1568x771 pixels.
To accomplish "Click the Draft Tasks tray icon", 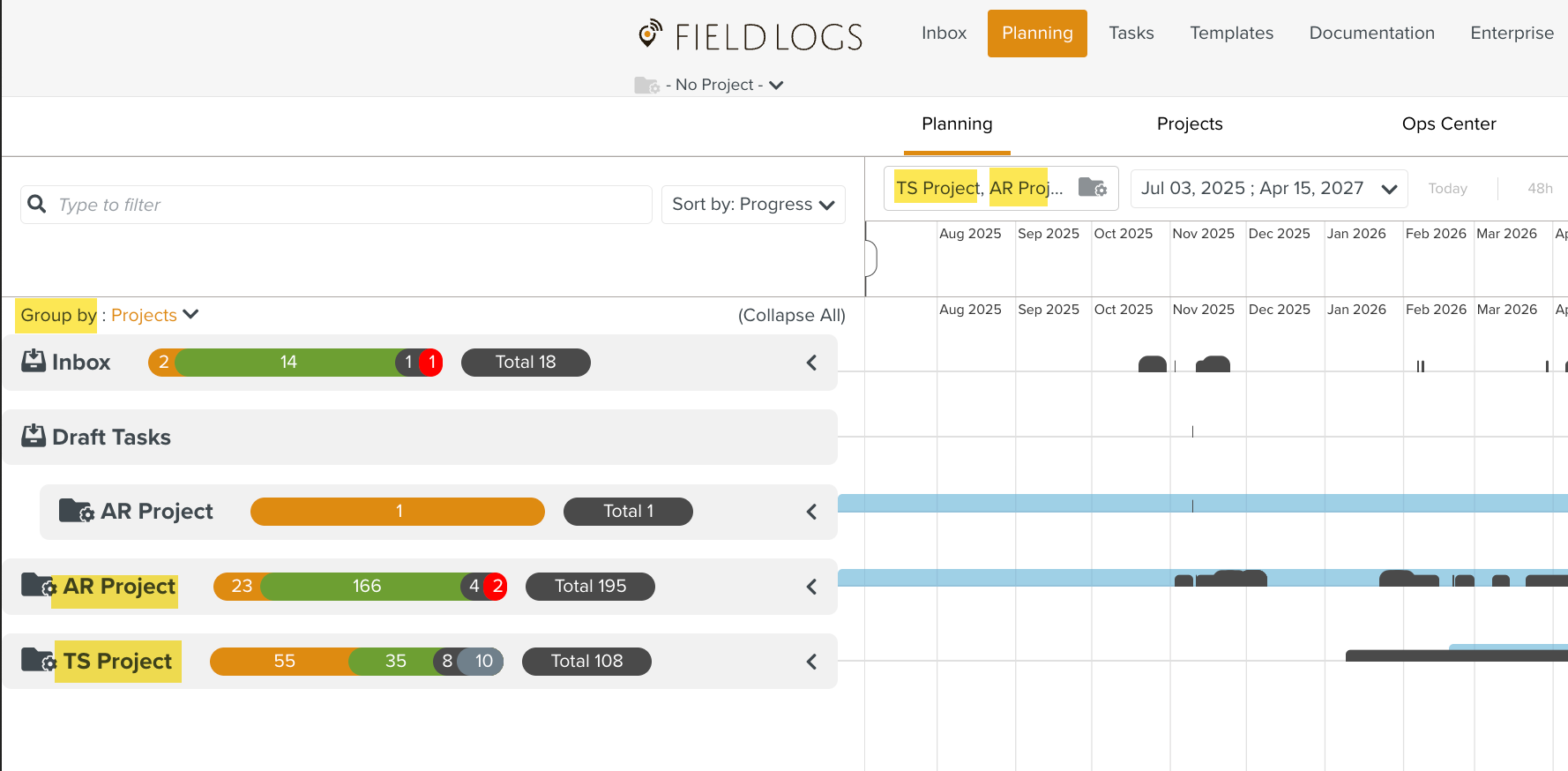I will [x=34, y=436].
